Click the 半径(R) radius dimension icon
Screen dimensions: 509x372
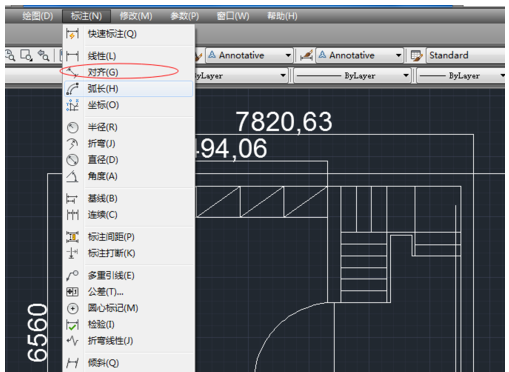click(72, 127)
